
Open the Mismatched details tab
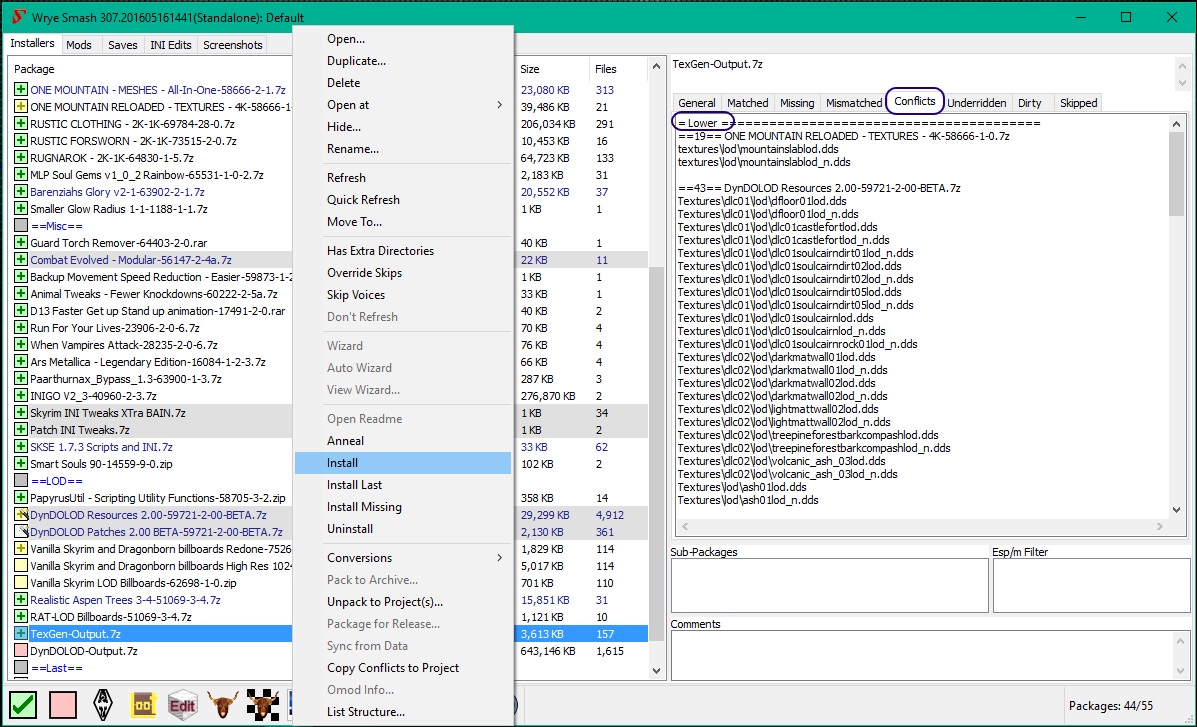(x=853, y=102)
